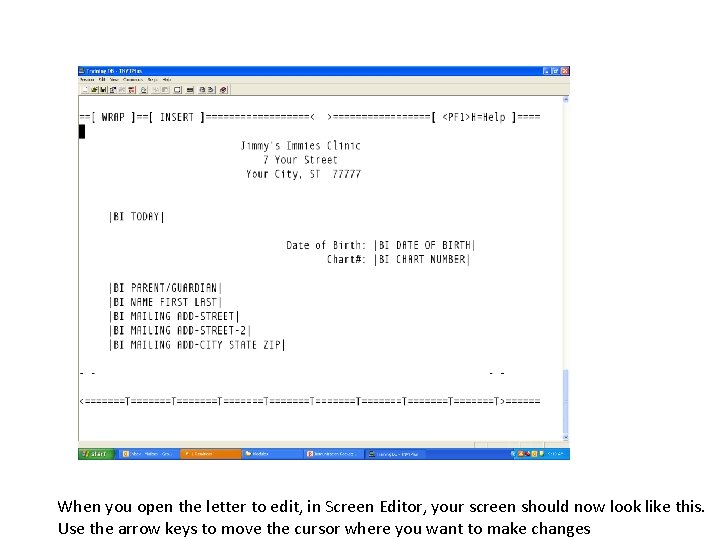Screen dimensions: 720x540
Task: Click the INSERT indicator in status line
Action: click(x=177, y=118)
